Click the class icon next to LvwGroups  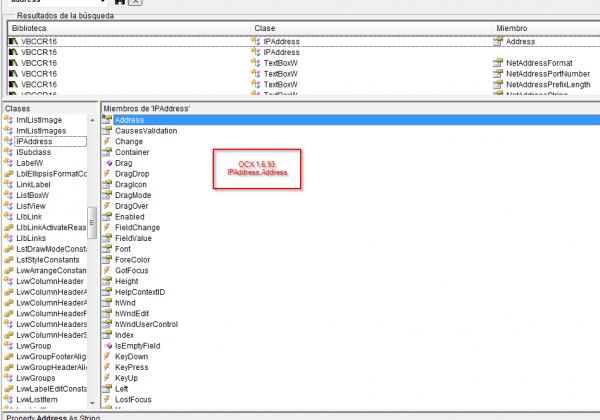8,378
